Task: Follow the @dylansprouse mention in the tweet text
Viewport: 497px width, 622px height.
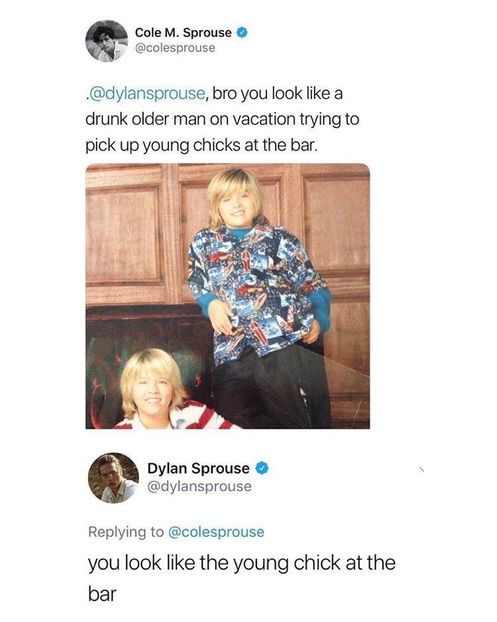Action: point(147,94)
